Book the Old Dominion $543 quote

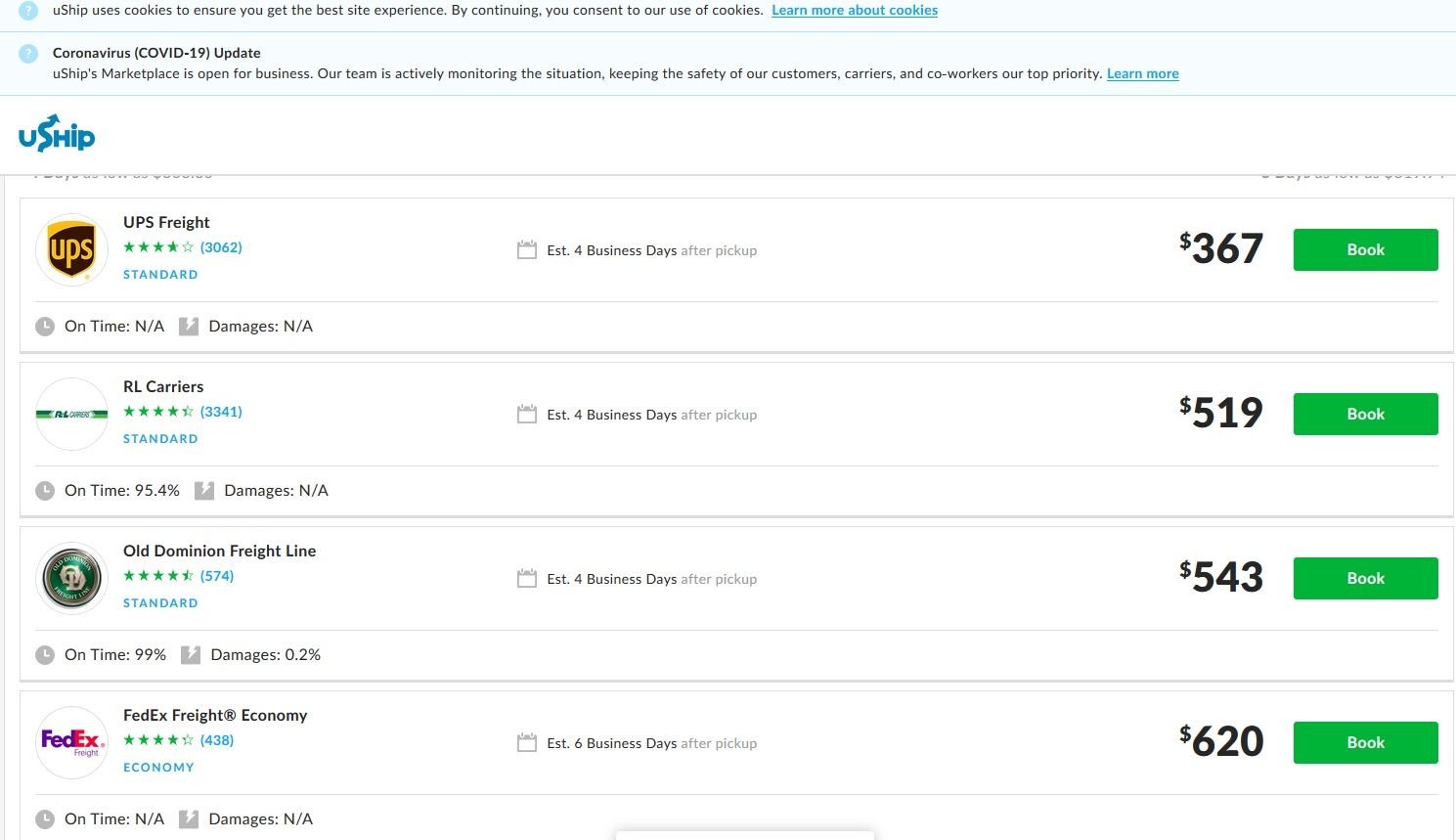[1365, 578]
